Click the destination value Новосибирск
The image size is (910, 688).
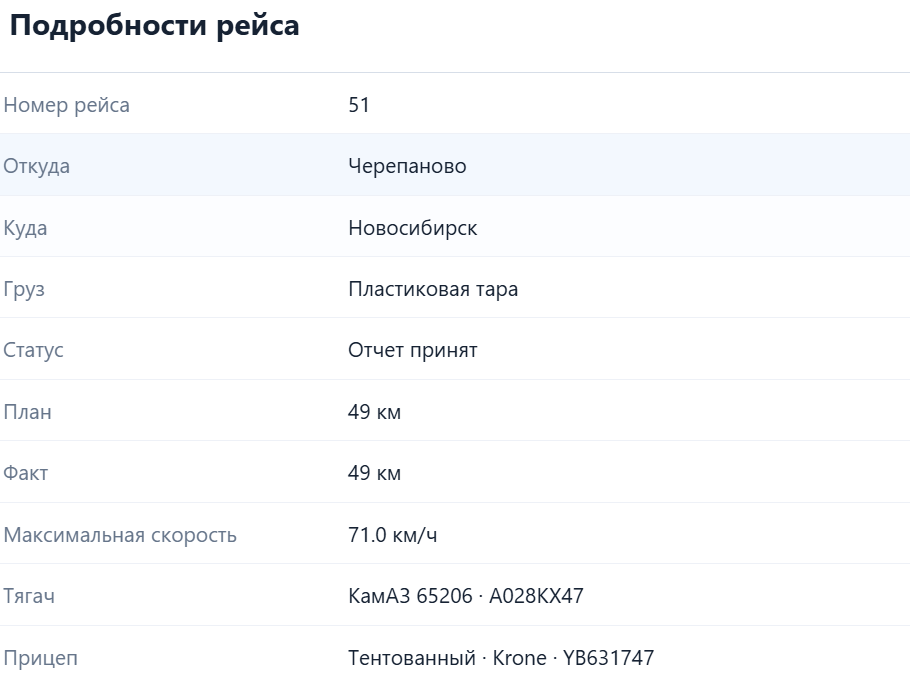click(x=413, y=228)
